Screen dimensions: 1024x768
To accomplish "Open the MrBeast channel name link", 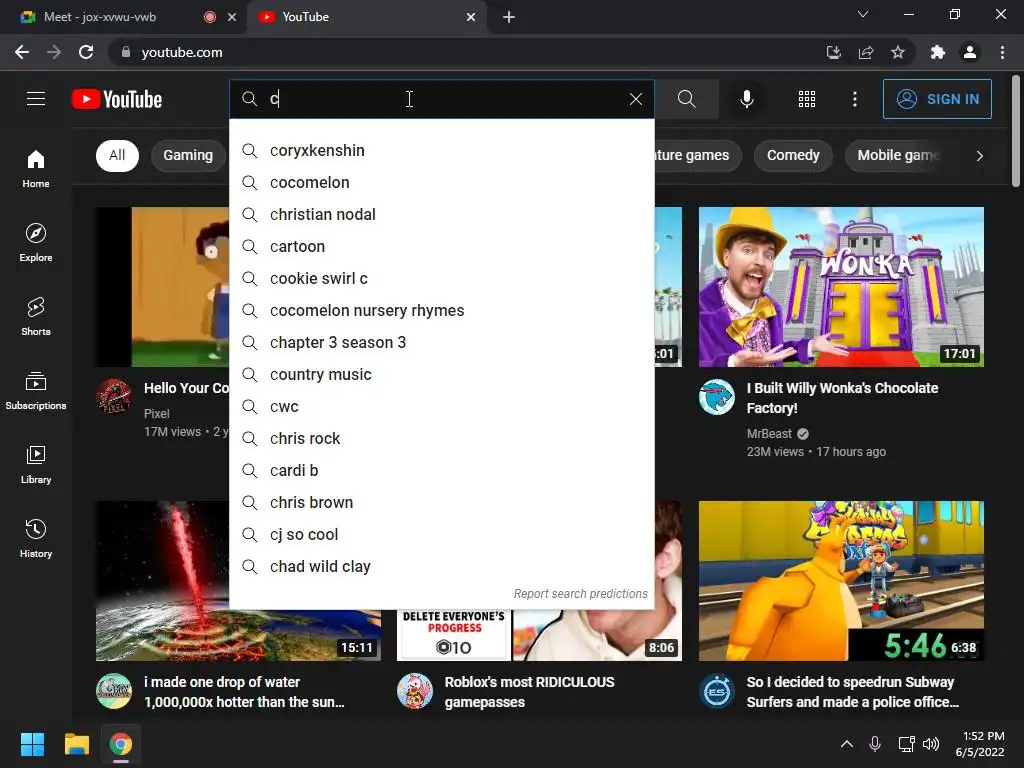I will pos(769,434).
